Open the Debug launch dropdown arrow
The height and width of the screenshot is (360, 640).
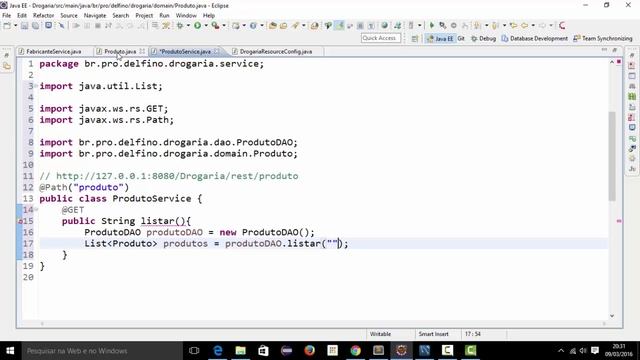click(x=188, y=26)
